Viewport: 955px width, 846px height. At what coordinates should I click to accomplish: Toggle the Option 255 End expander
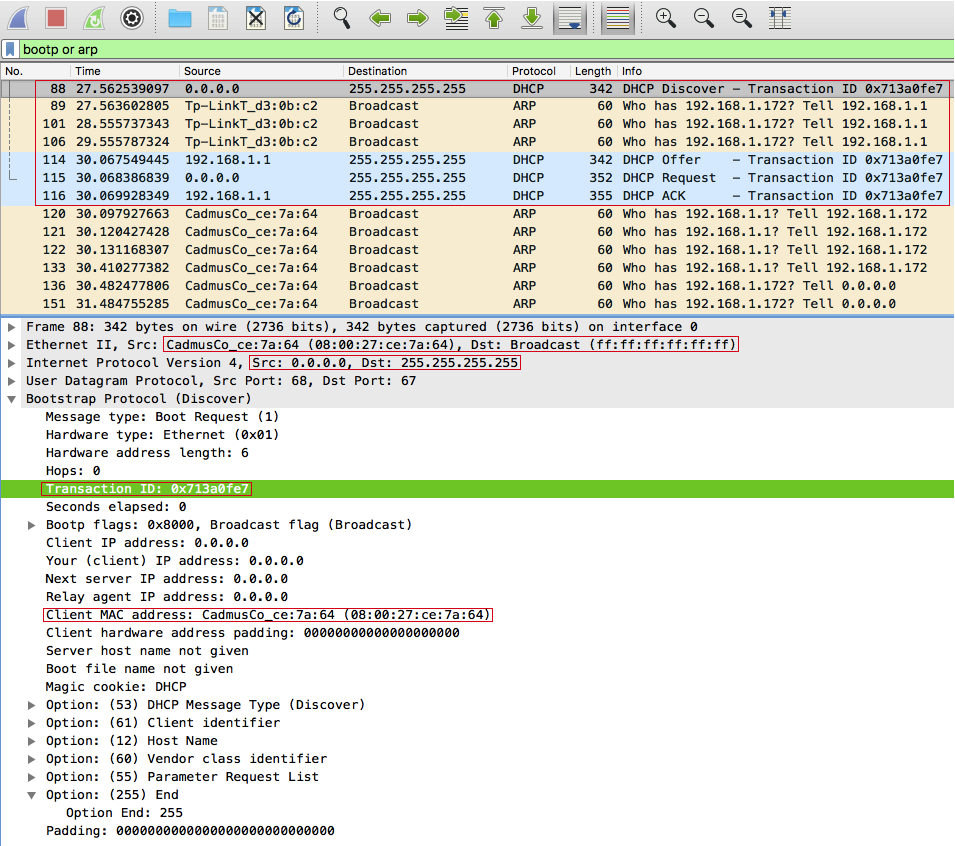(32, 794)
